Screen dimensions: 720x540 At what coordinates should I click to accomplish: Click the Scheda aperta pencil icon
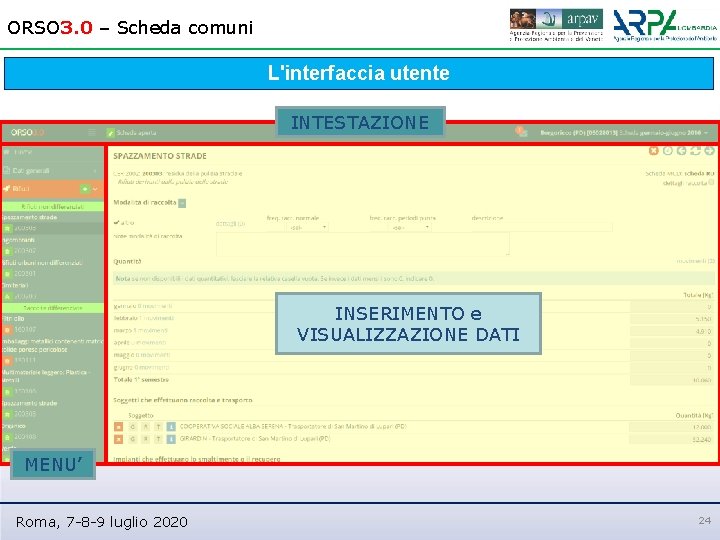[x=110, y=133]
